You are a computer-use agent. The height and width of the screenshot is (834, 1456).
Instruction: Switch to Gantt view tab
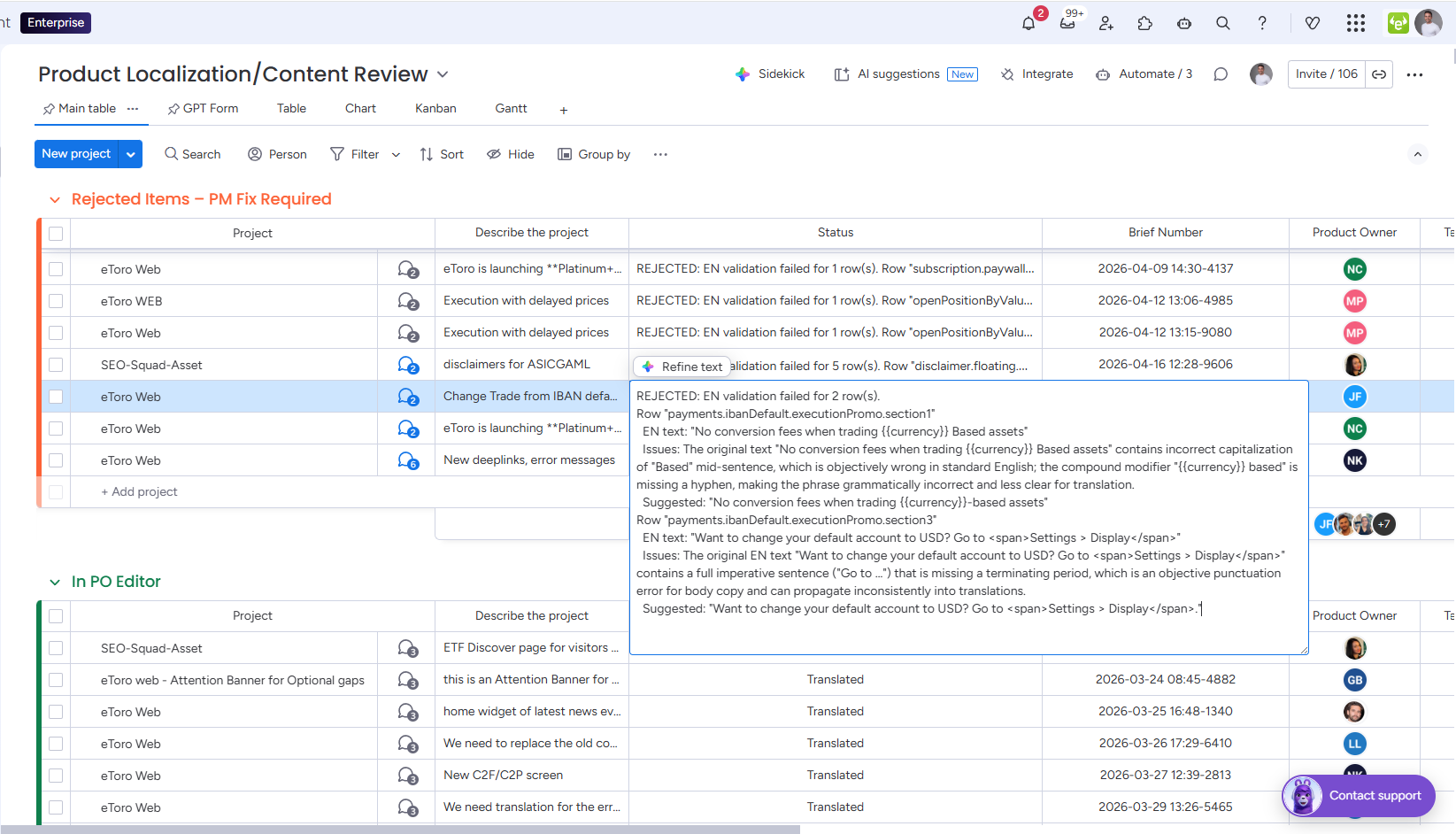pyautogui.click(x=511, y=109)
